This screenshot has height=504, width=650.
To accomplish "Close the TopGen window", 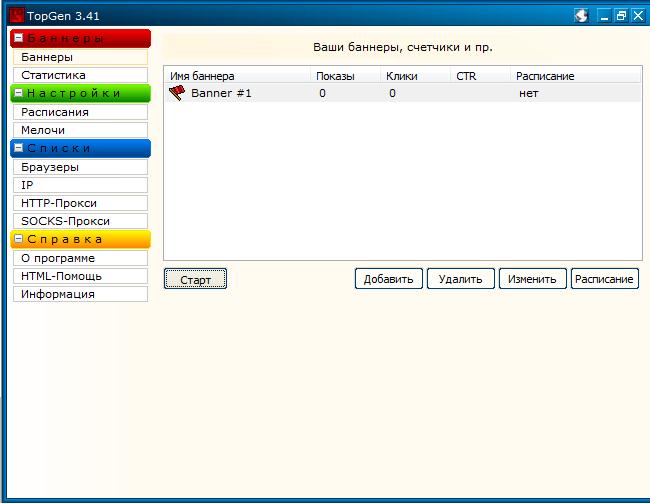I will (638, 16).
